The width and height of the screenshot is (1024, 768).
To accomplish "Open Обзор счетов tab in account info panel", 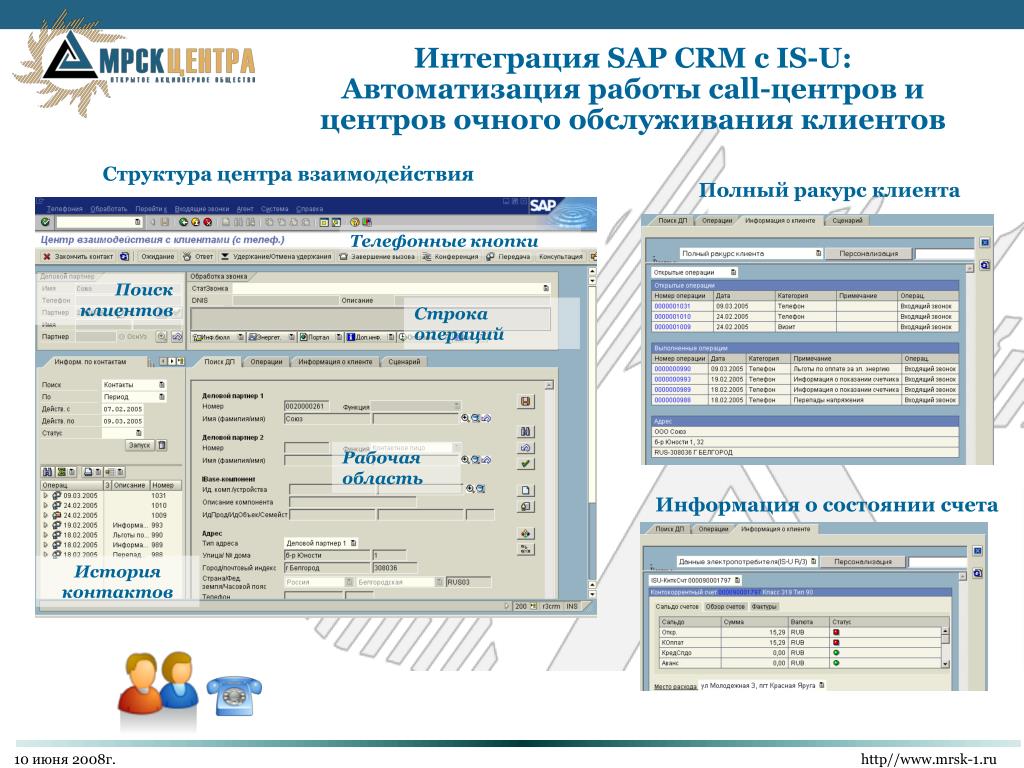I will point(725,607).
